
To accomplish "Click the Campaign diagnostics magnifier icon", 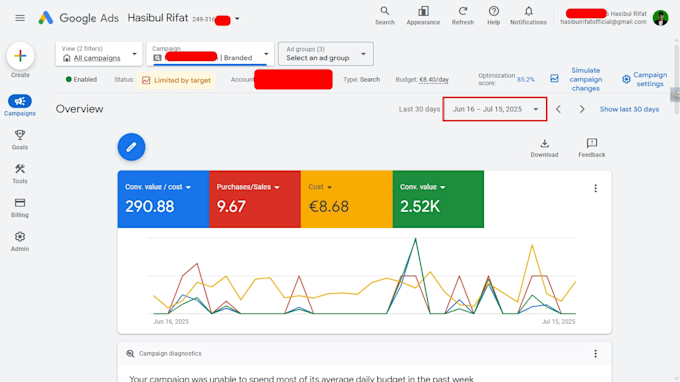I will pos(130,353).
